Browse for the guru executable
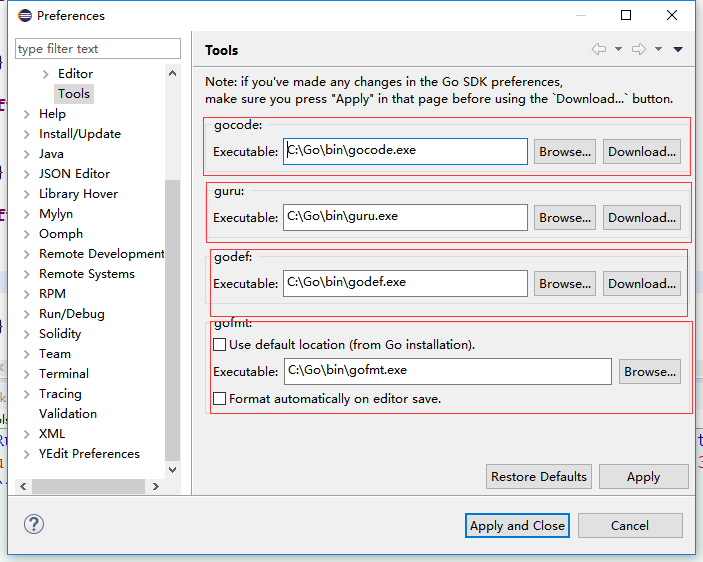This screenshot has width=703, height=562. pyautogui.click(x=565, y=218)
